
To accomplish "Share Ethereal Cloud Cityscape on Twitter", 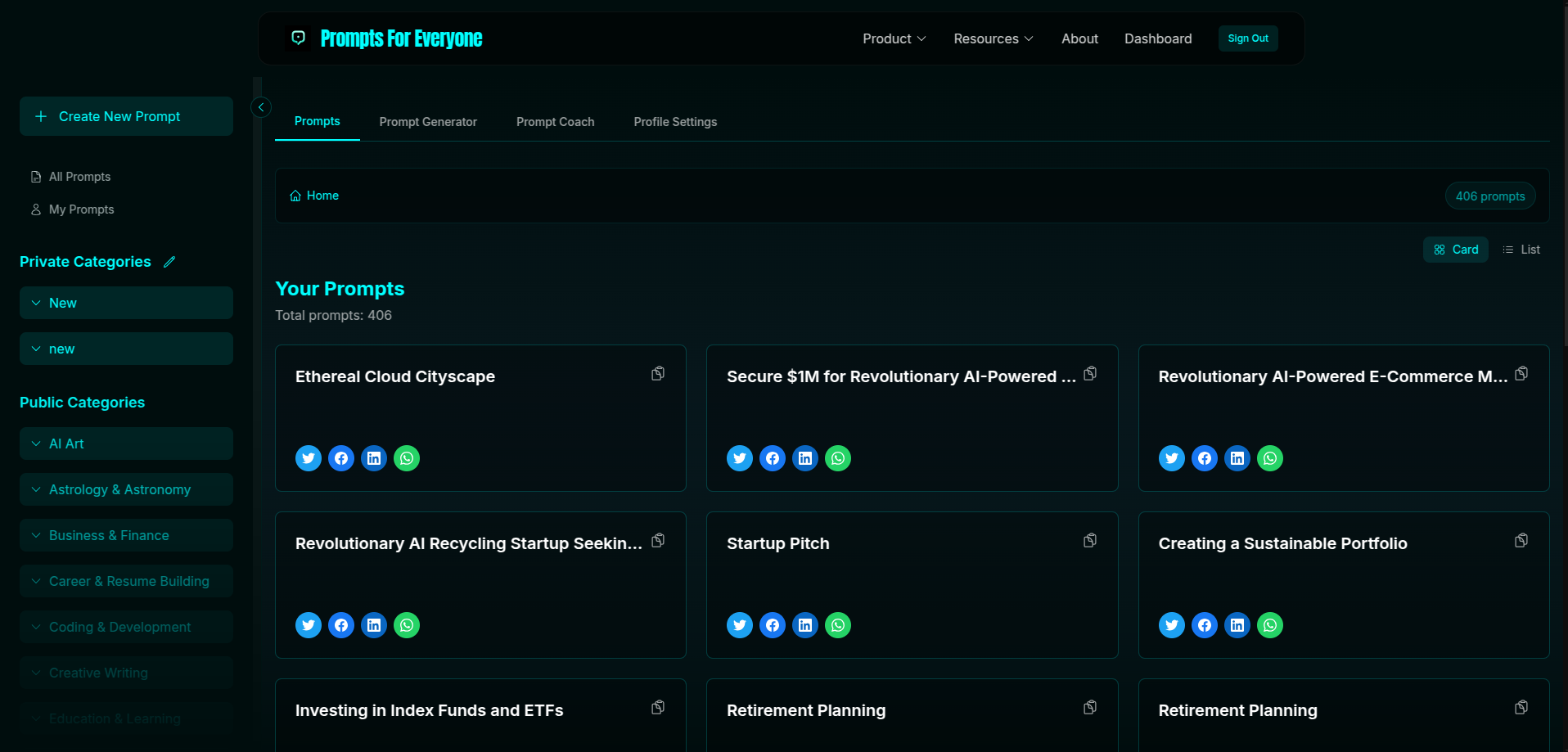I will click(309, 458).
